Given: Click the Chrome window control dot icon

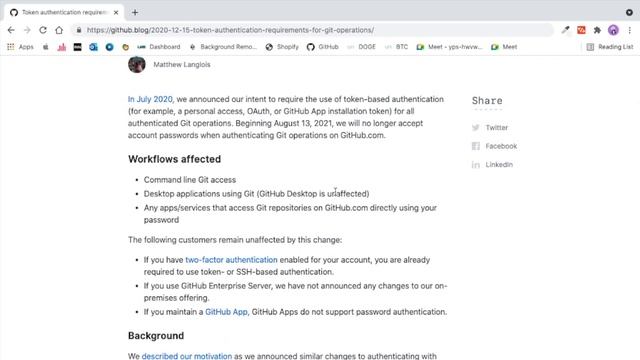Looking at the screenshot, I should (629, 13).
